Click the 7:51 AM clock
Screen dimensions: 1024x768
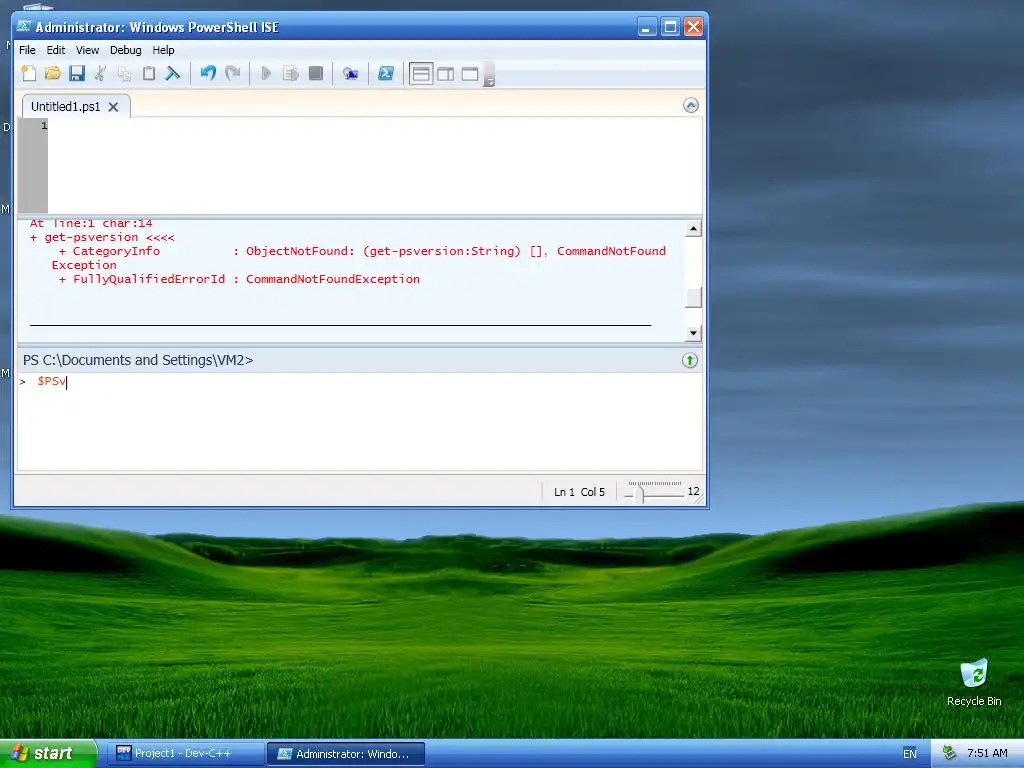pos(987,753)
